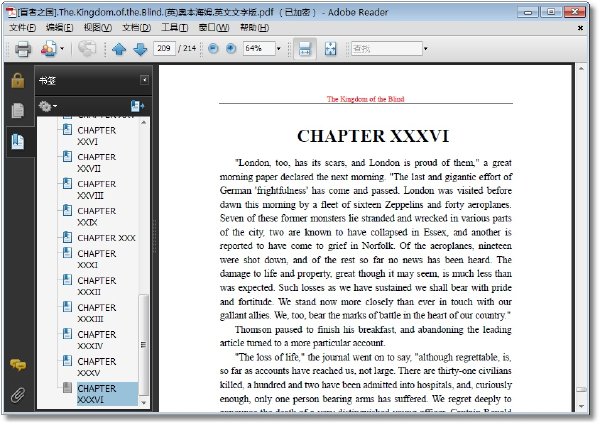This screenshot has height=425, width=600.
Task: Click the Adobe PDF icon in title bar
Action: [11, 12]
